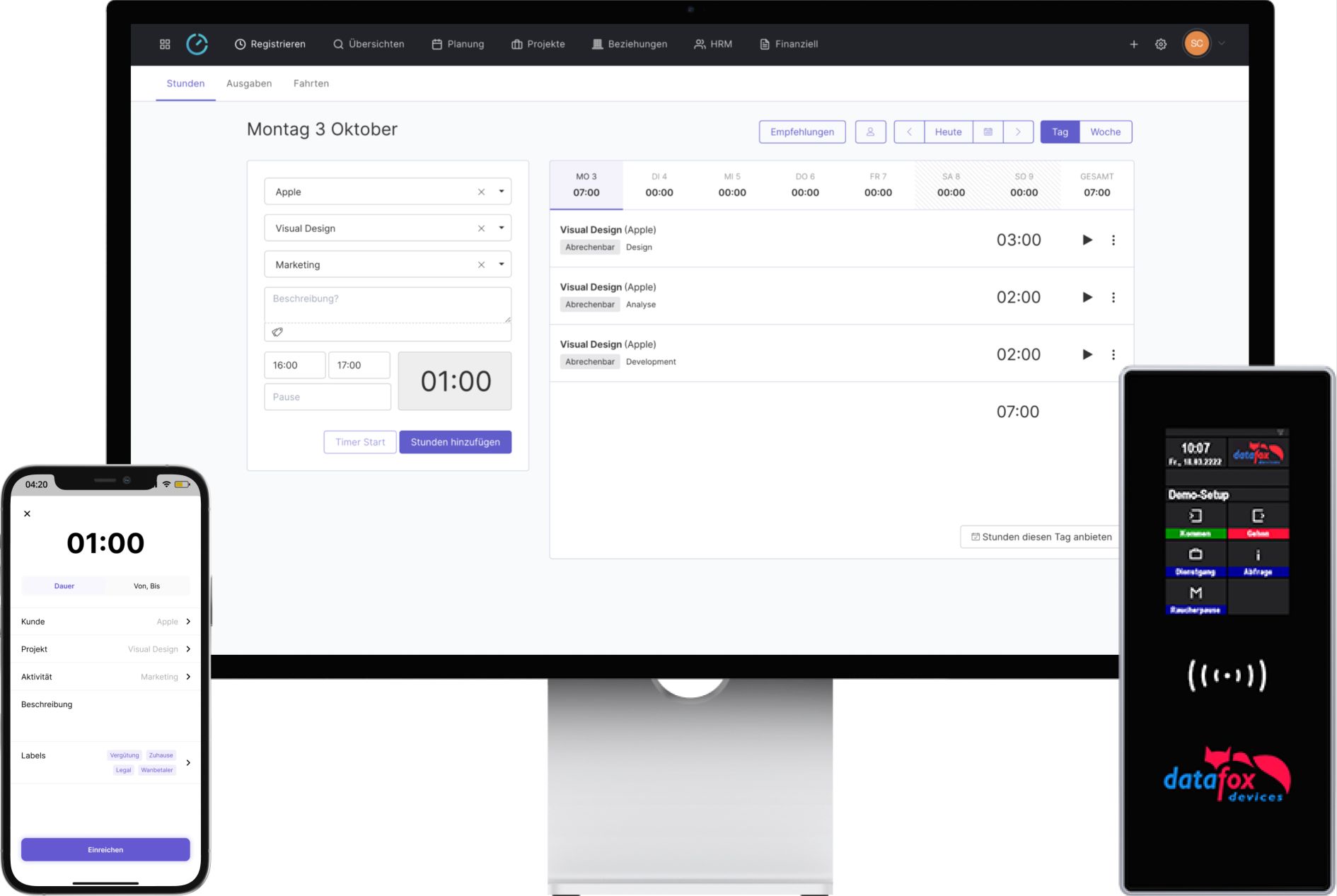Open the apps grid icon

point(165,44)
